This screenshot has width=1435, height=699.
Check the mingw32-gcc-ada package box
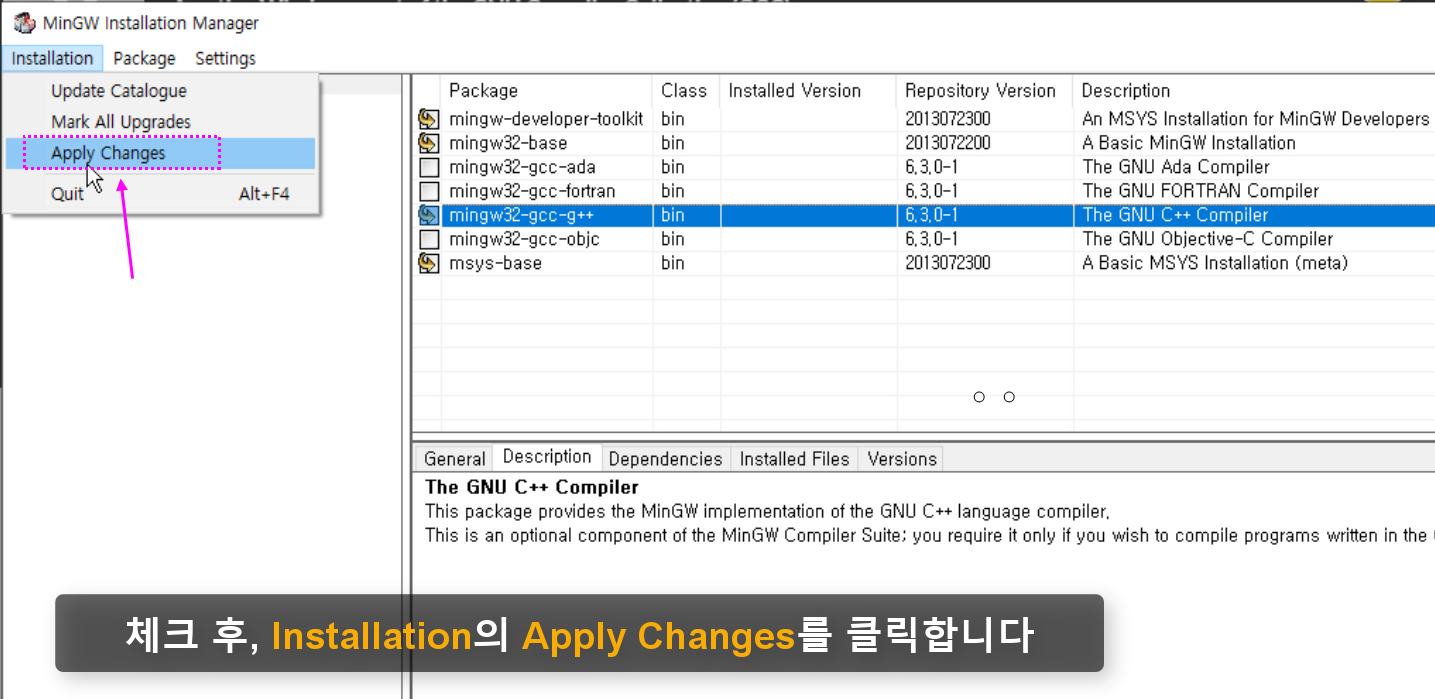[x=429, y=167]
